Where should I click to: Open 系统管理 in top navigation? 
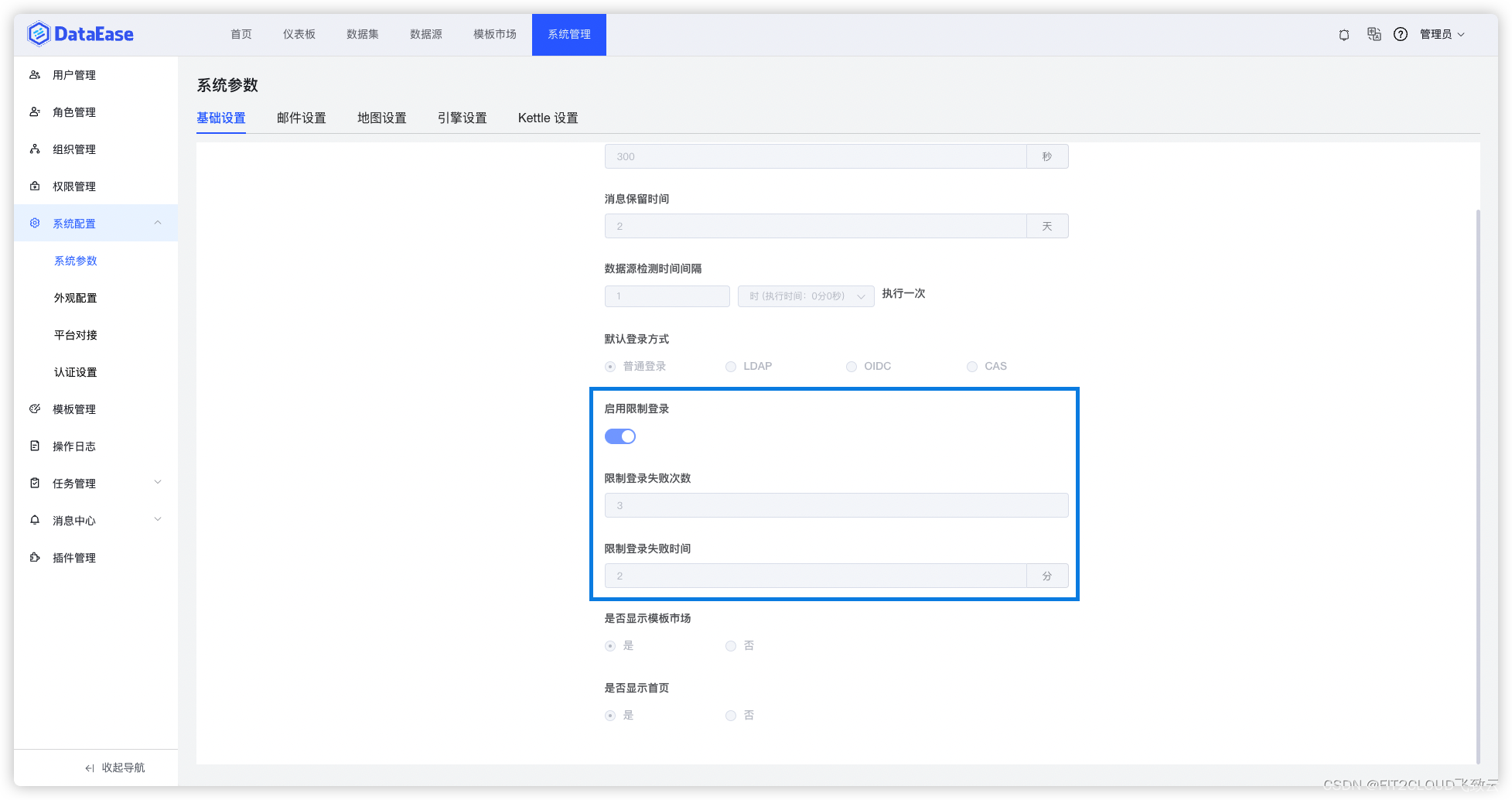point(569,34)
